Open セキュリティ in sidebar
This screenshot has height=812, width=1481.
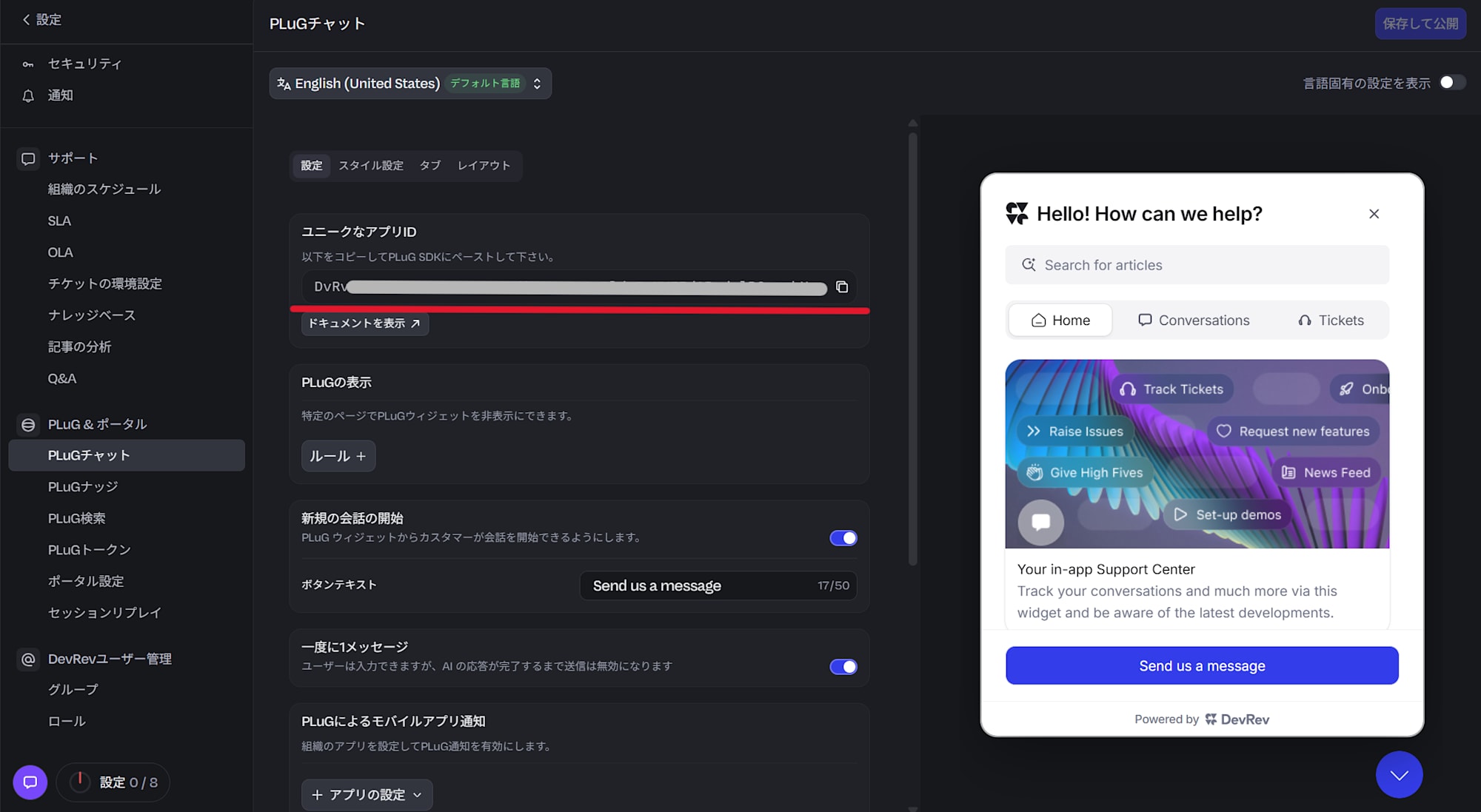pos(84,64)
